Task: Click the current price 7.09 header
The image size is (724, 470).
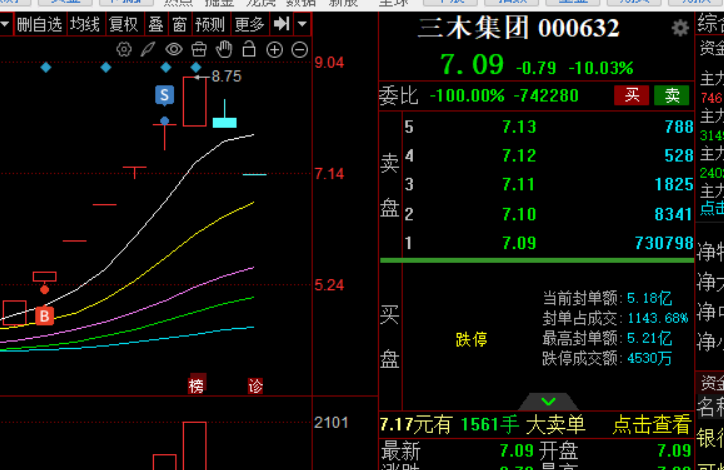Action: 471,64
